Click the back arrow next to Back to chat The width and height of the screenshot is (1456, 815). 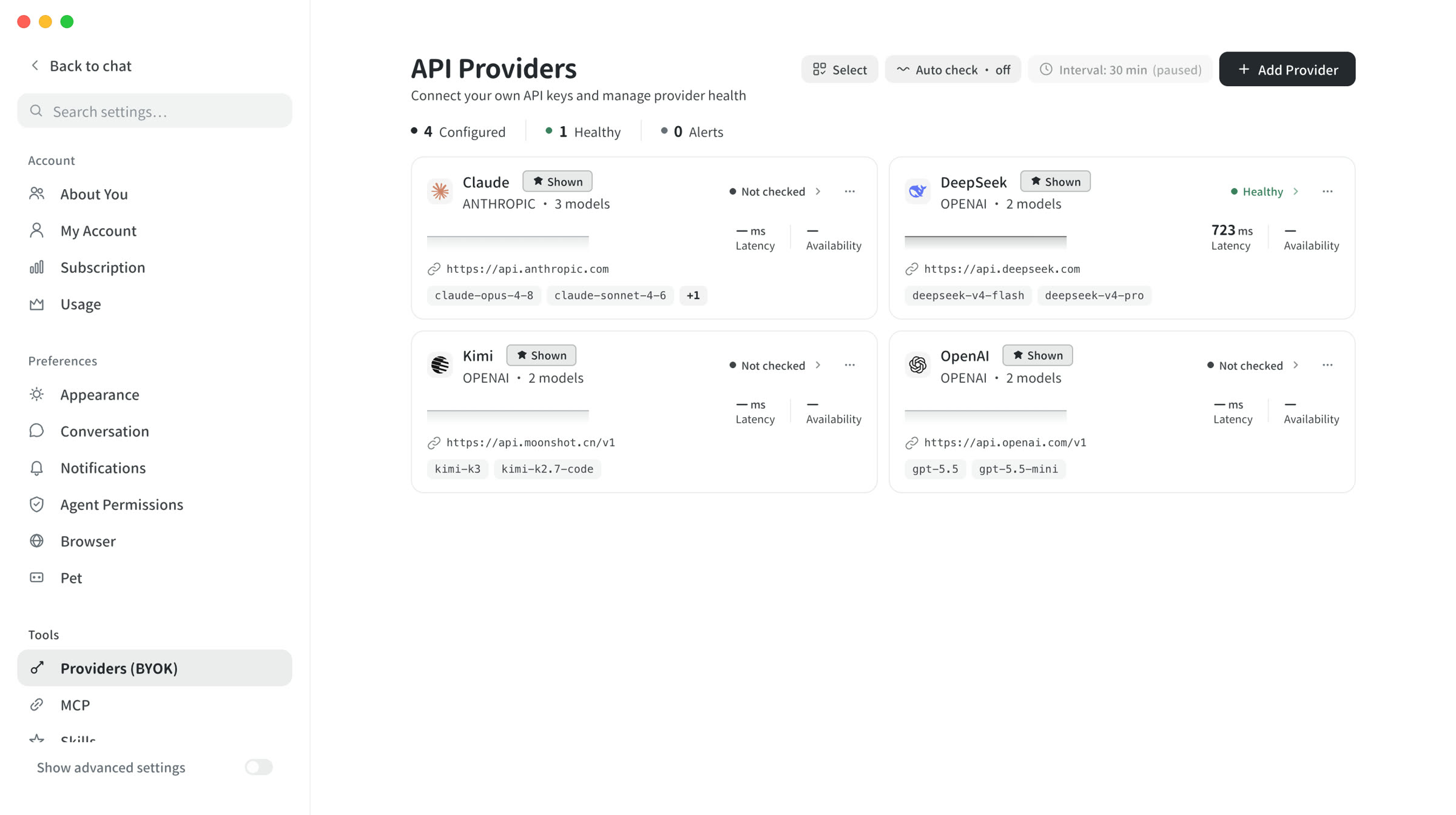point(35,65)
